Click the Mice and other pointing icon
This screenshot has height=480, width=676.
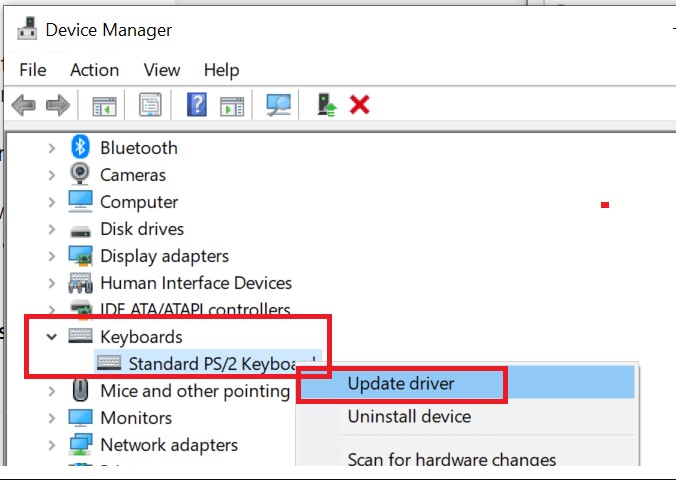pos(80,390)
